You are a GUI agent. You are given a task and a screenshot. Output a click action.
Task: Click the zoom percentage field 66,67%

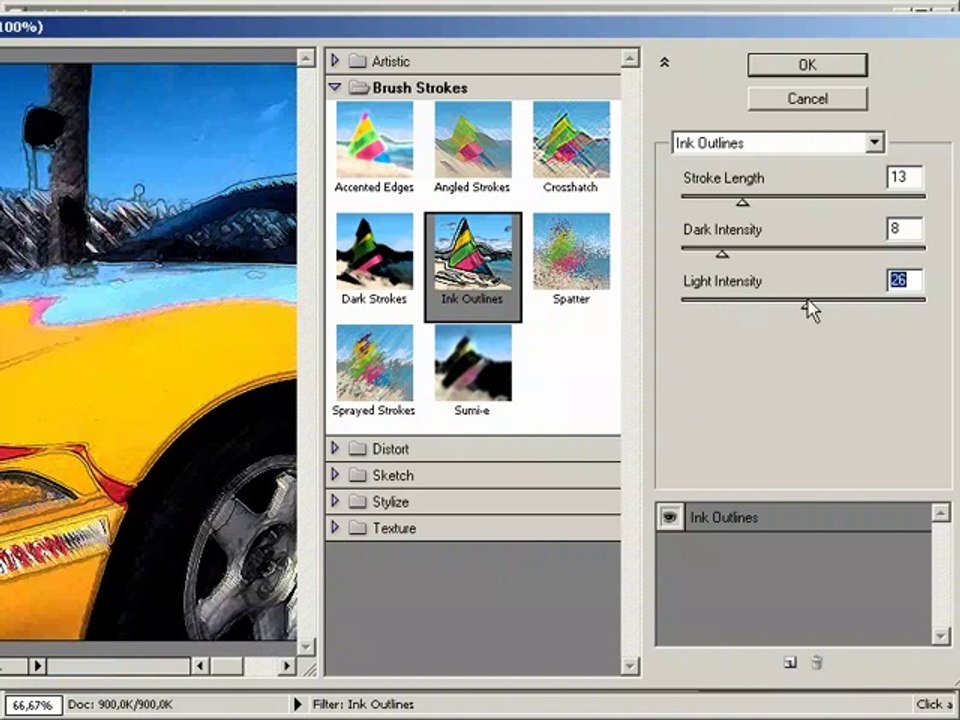[x=33, y=705]
